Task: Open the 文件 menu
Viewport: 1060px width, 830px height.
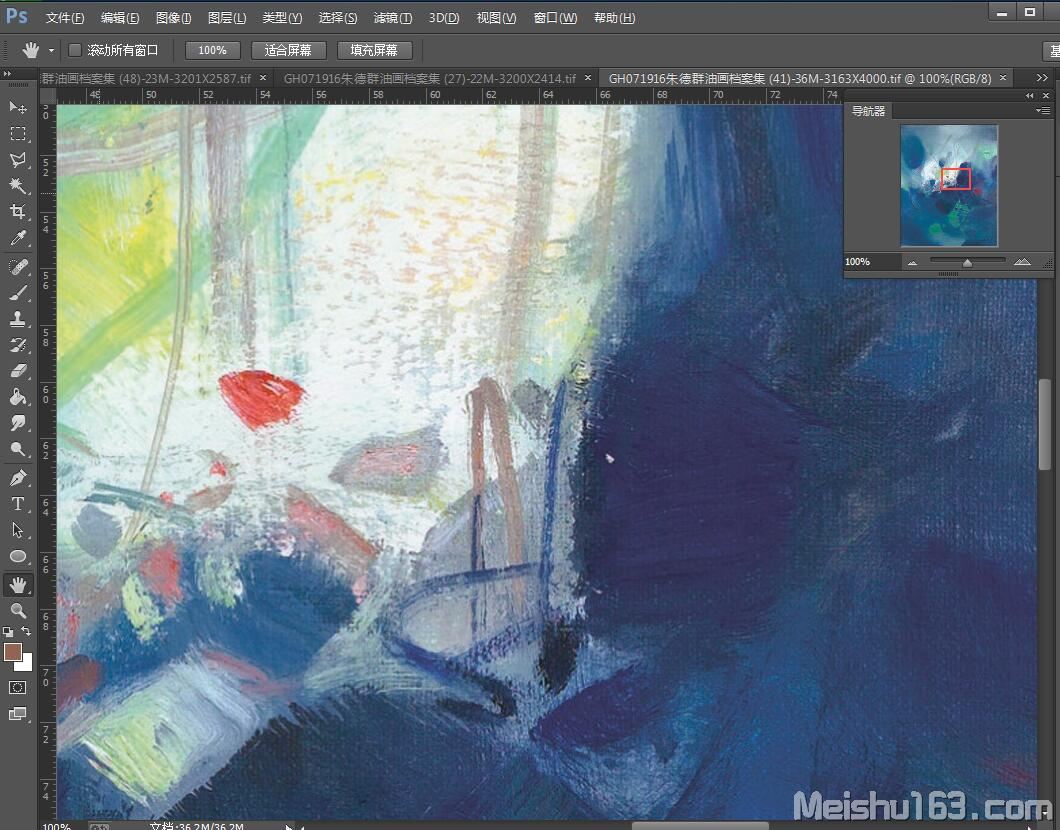Action: click(65, 18)
